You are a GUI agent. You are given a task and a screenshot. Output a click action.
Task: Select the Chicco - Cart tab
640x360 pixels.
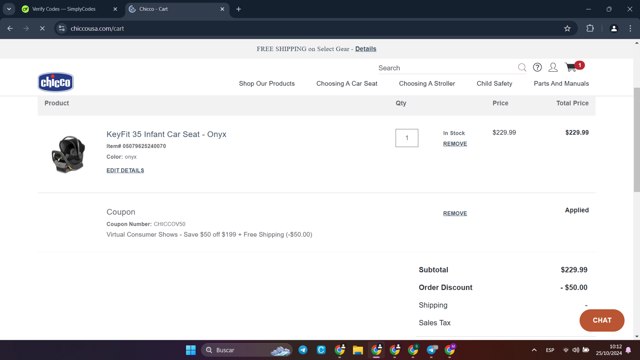(176, 9)
